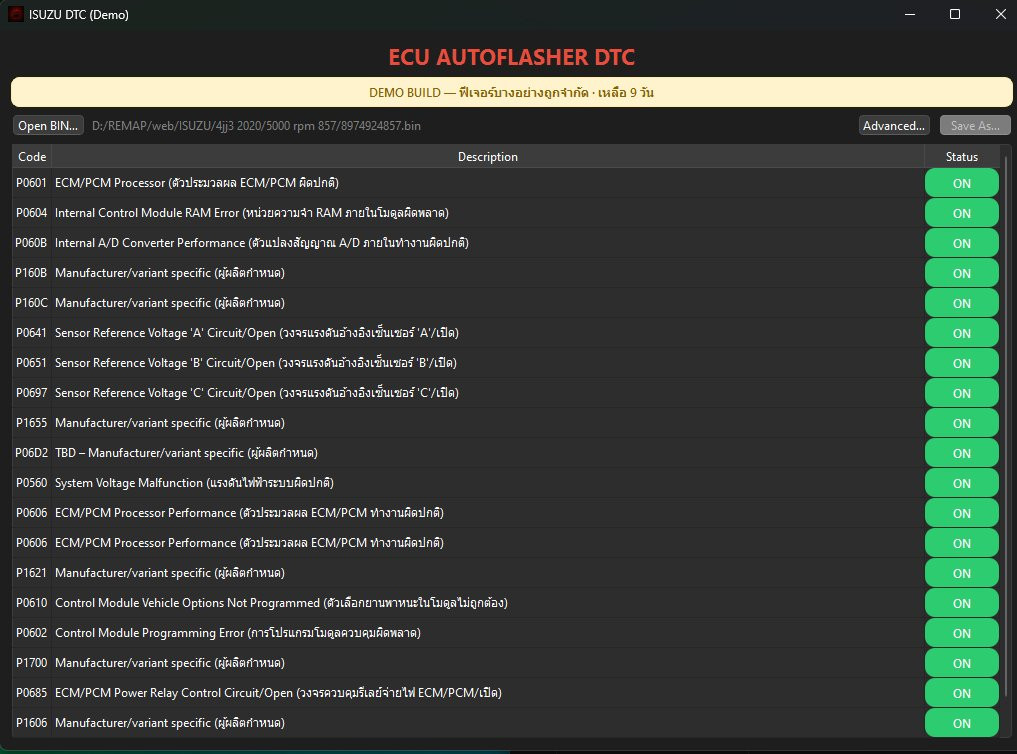This screenshot has width=1017, height=754.
Task: Open the Advanced settings dialog
Action: point(894,126)
